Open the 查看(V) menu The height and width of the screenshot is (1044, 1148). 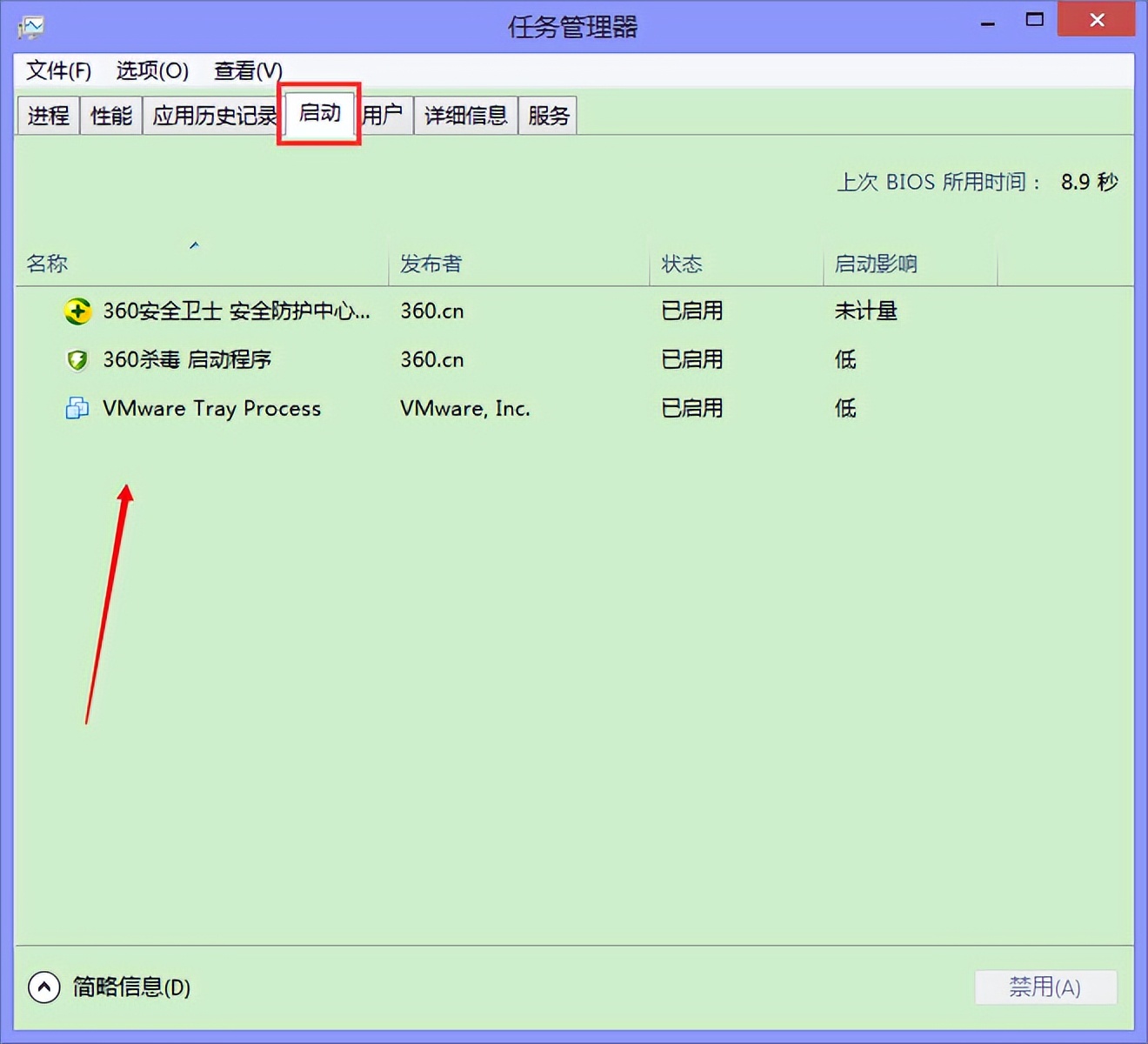tap(247, 70)
